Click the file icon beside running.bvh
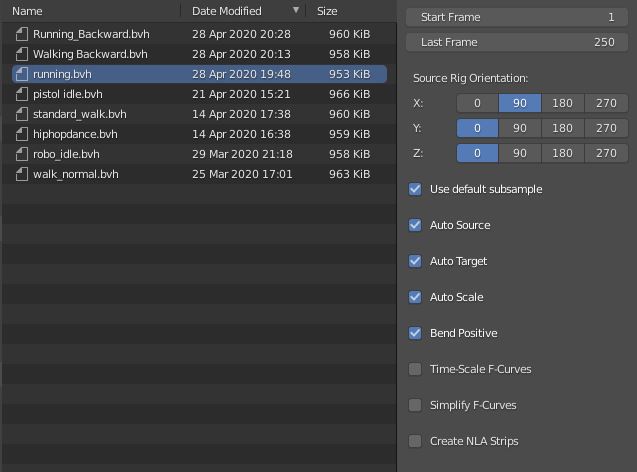The image size is (637, 472). coord(22,74)
